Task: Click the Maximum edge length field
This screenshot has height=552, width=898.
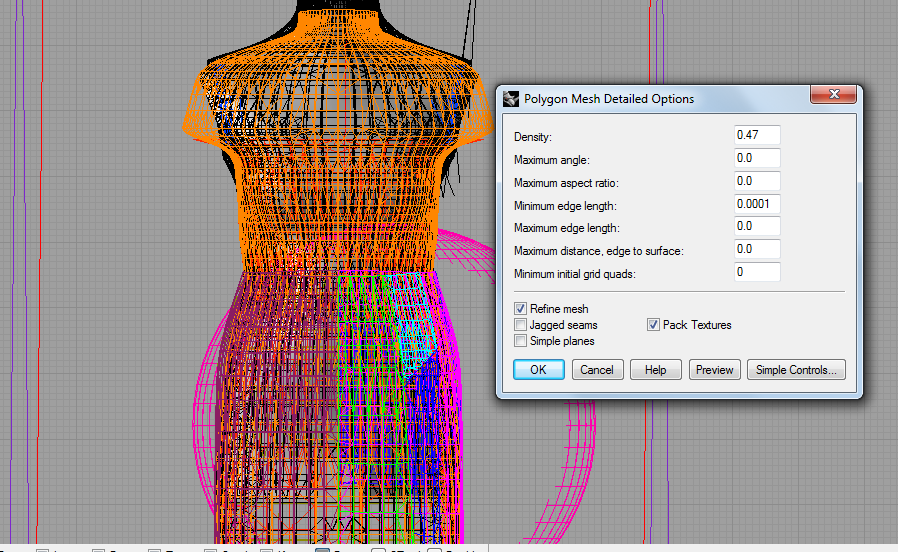Action: click(x=756, y=227)
